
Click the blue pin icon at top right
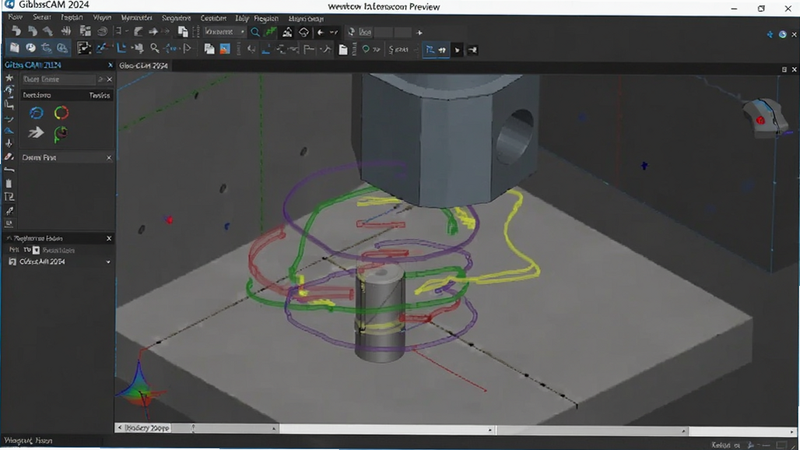pos(770,34)
